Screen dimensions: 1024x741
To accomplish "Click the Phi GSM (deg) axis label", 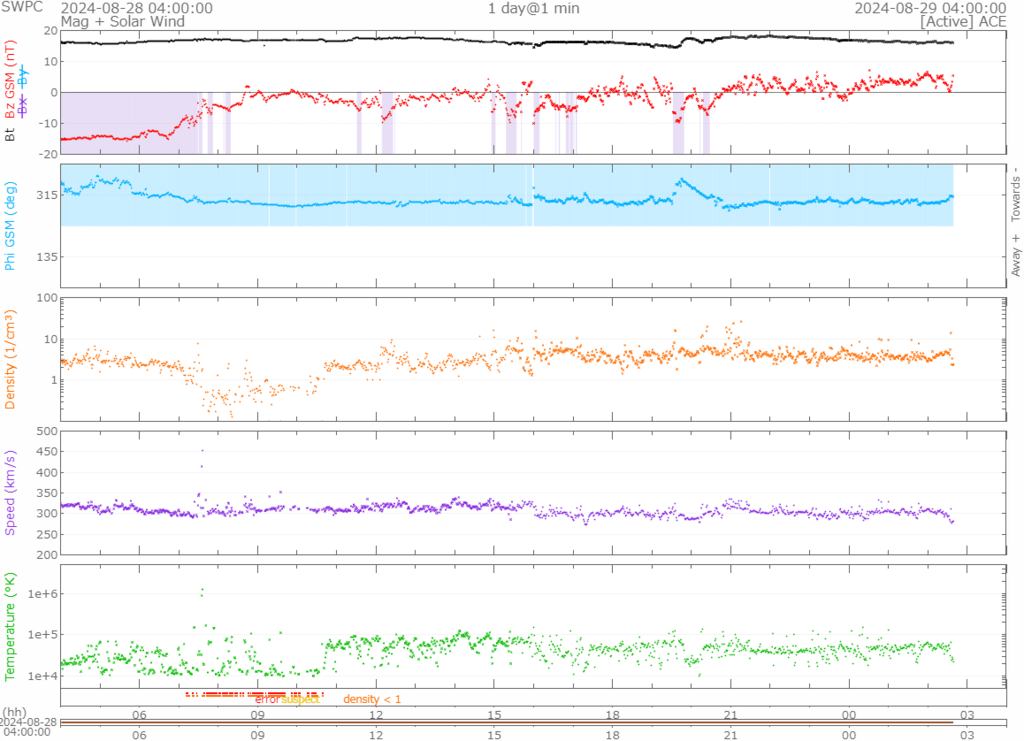I will tap(11, 225).
